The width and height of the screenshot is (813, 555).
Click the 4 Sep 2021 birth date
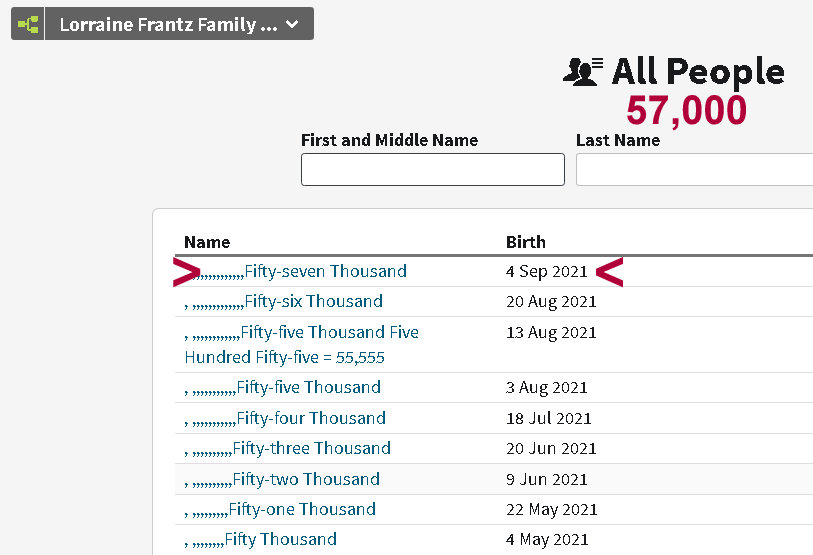click(x=548, y=271)
